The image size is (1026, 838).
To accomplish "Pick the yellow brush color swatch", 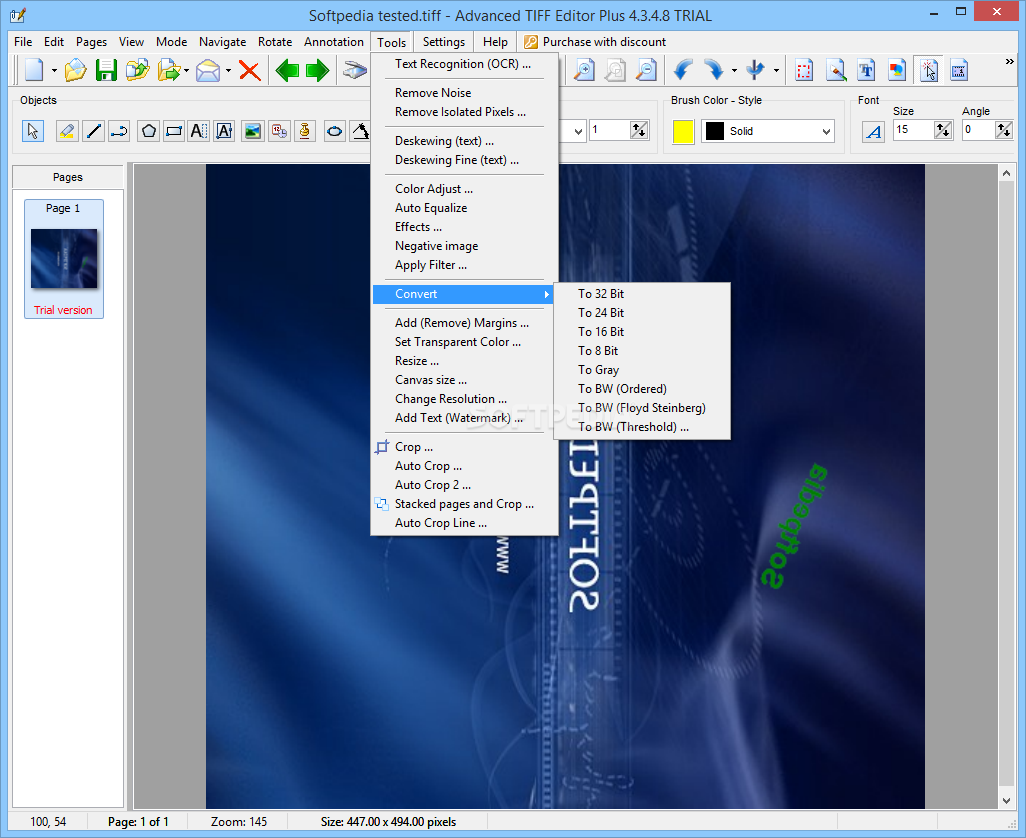I will pyautogui.click(x=683, y=131).
